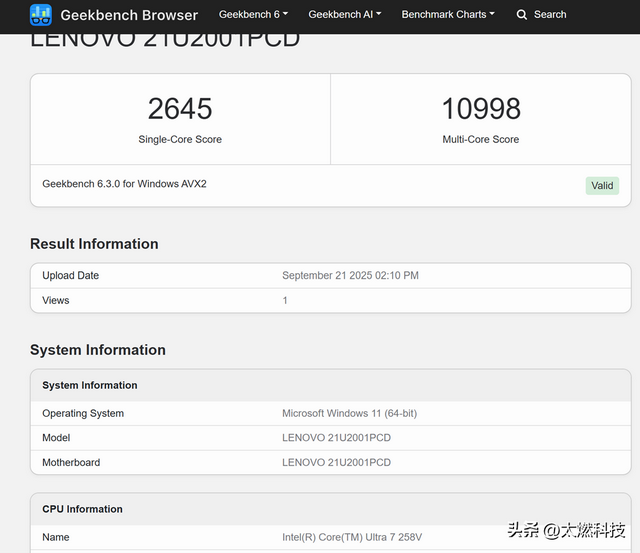640x553 pixels.
Task: Expand the Geekbench AI dropdown menu
Action: click(x=344, y=15)
